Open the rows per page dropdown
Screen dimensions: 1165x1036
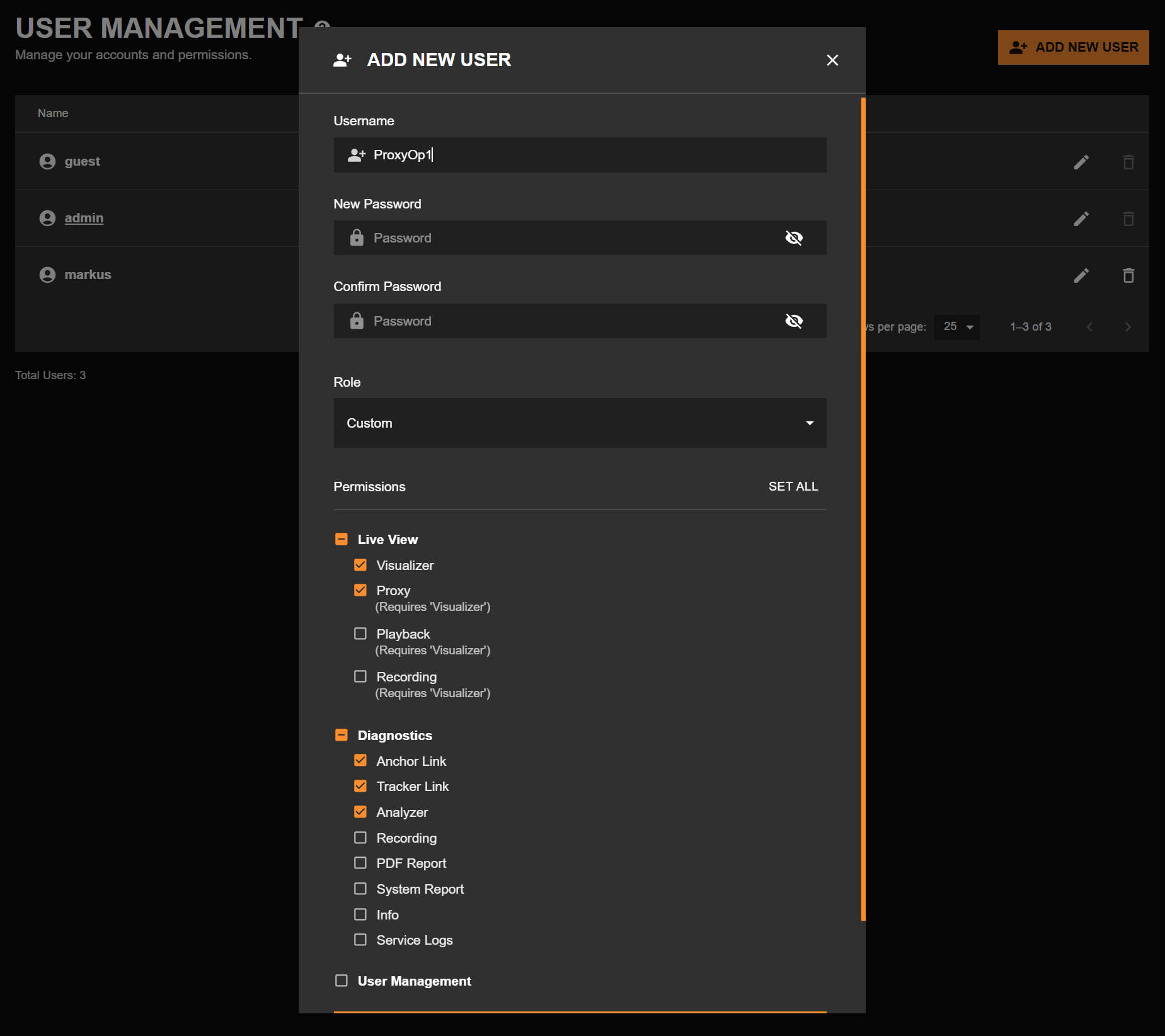(957, 327)
